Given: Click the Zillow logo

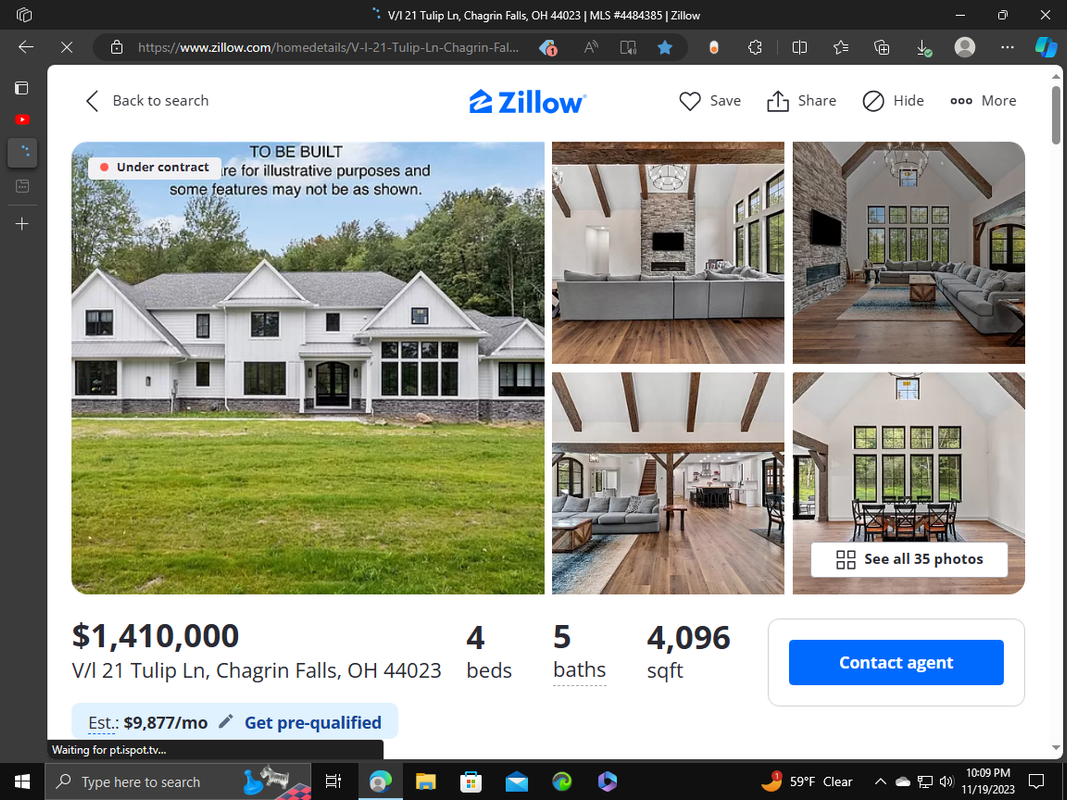Looking at the screenshot, I should (527, 102).
